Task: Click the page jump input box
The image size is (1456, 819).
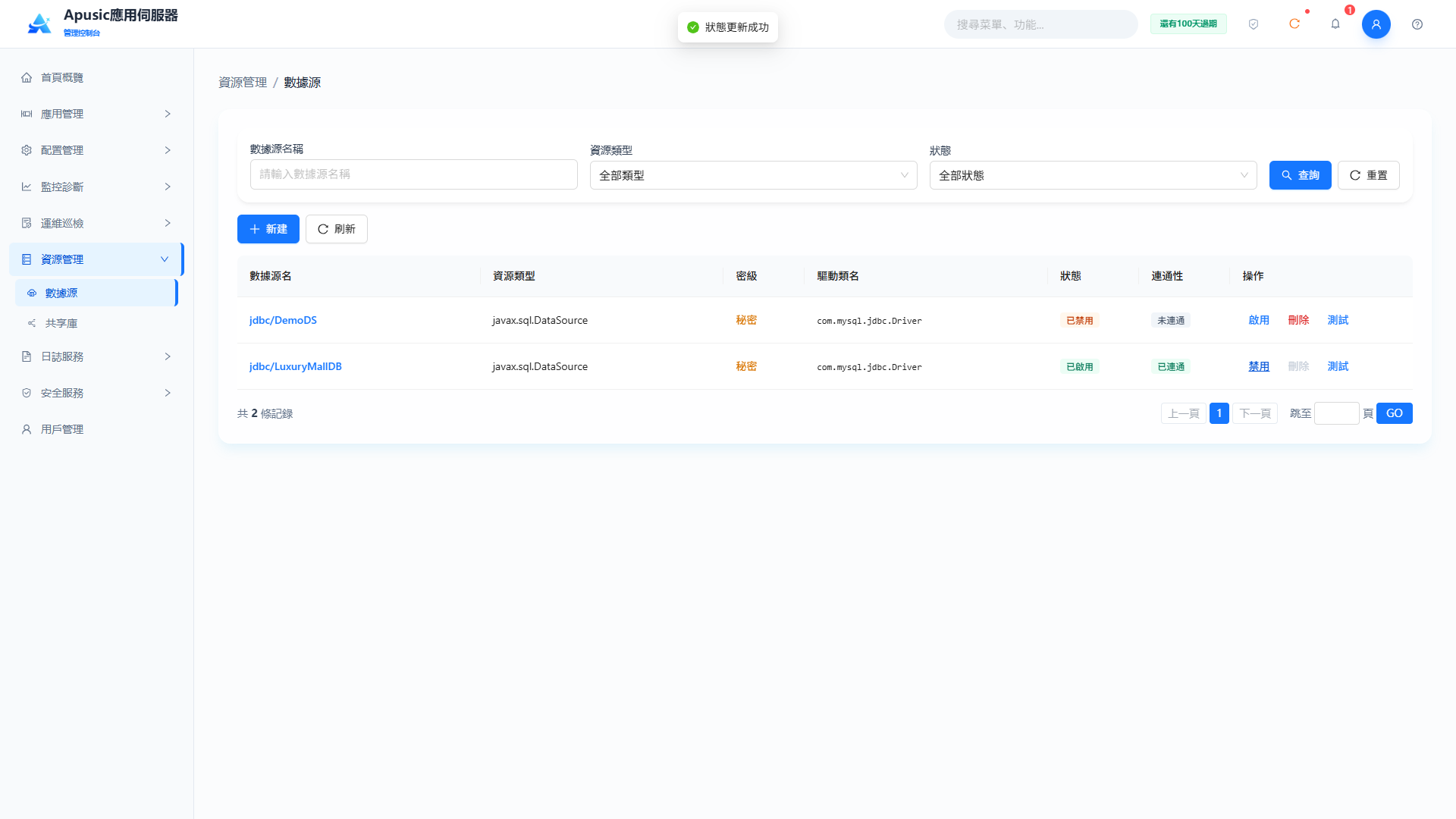Action: [1336, 413]
